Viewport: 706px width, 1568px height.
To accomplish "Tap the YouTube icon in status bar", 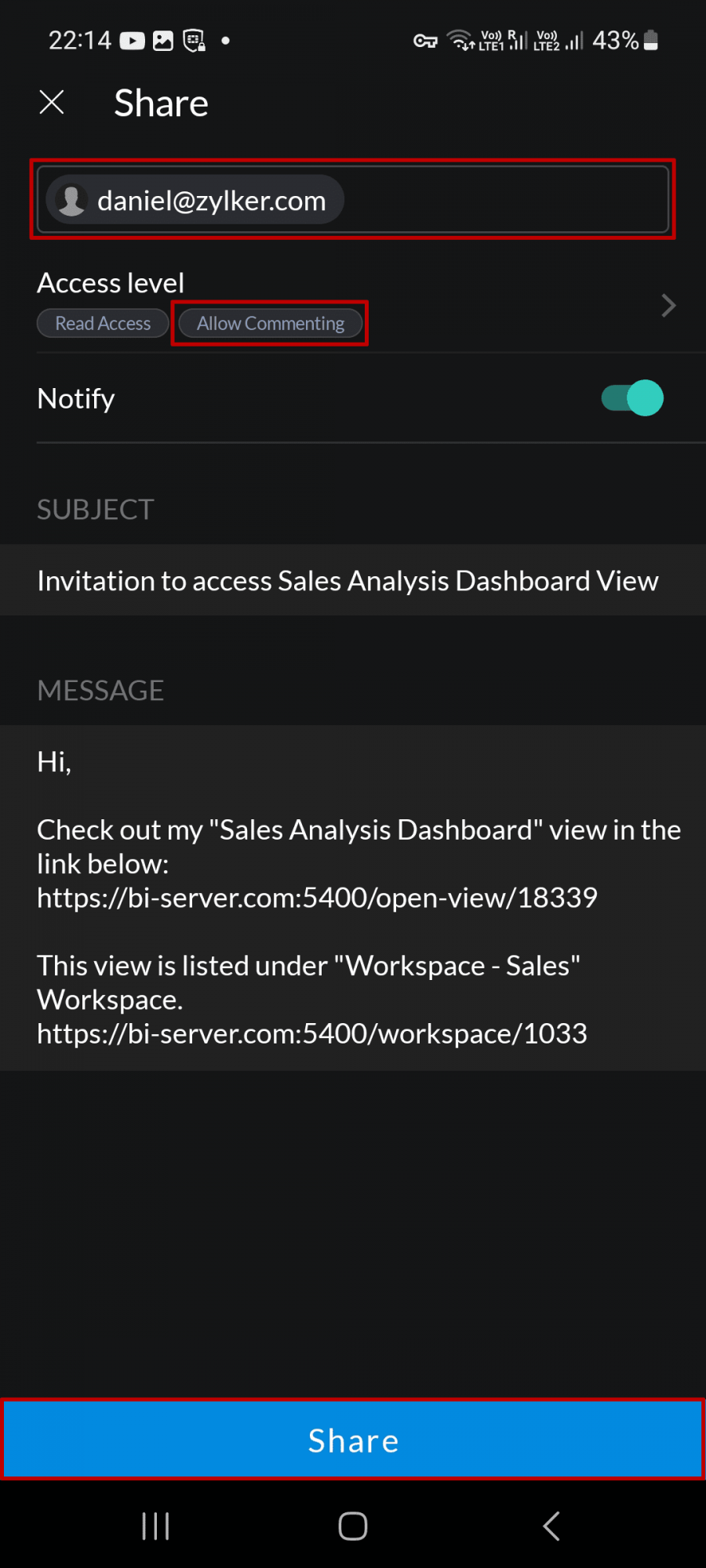I will tap(132, 41).
